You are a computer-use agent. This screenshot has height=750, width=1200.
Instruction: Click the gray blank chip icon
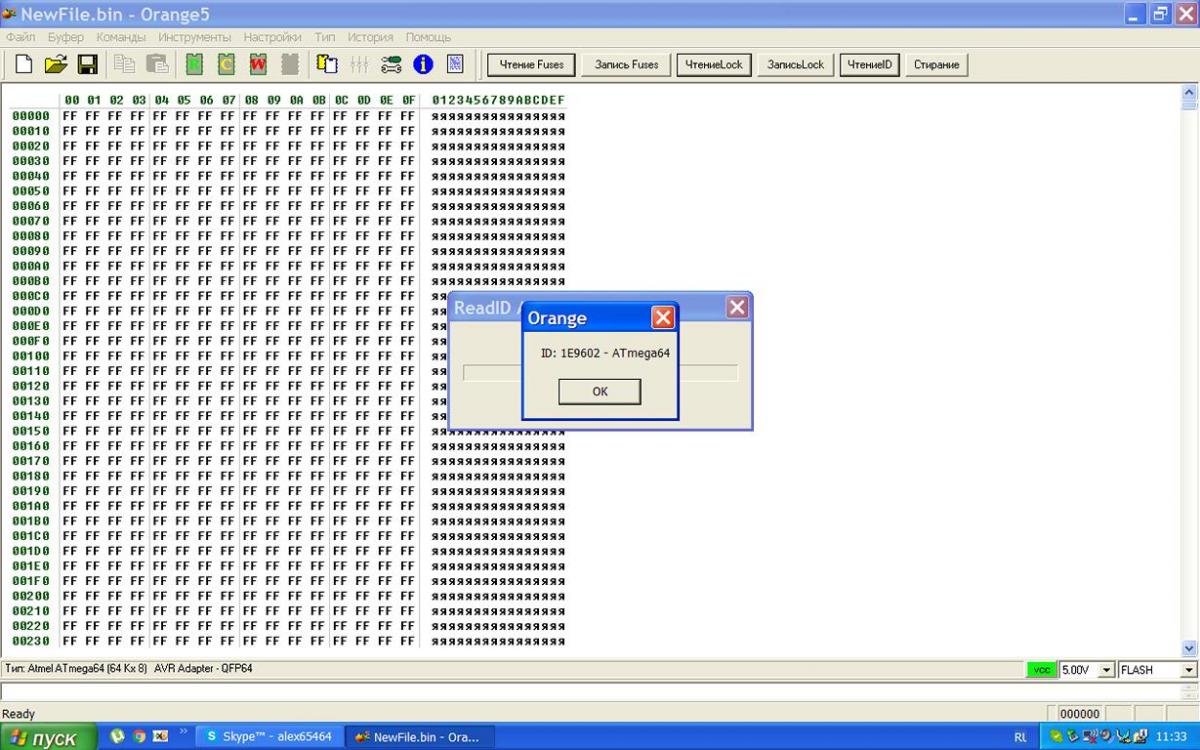[x=290, y=65]
